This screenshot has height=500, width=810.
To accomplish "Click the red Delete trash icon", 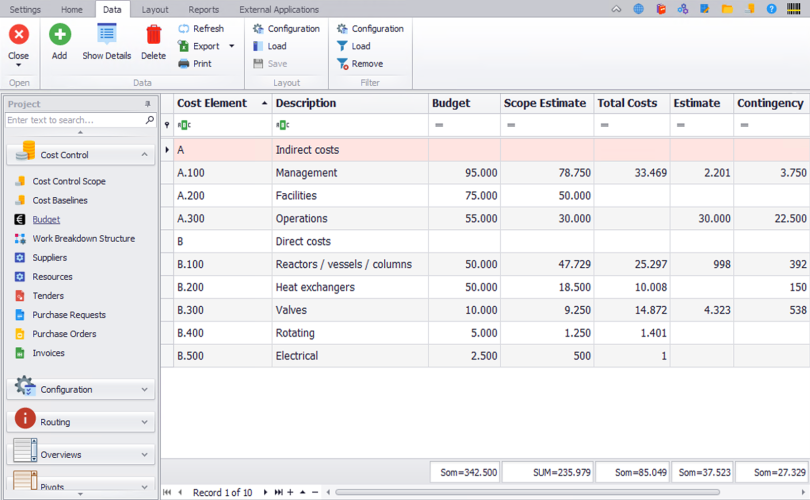I will [x=153, y=35].
